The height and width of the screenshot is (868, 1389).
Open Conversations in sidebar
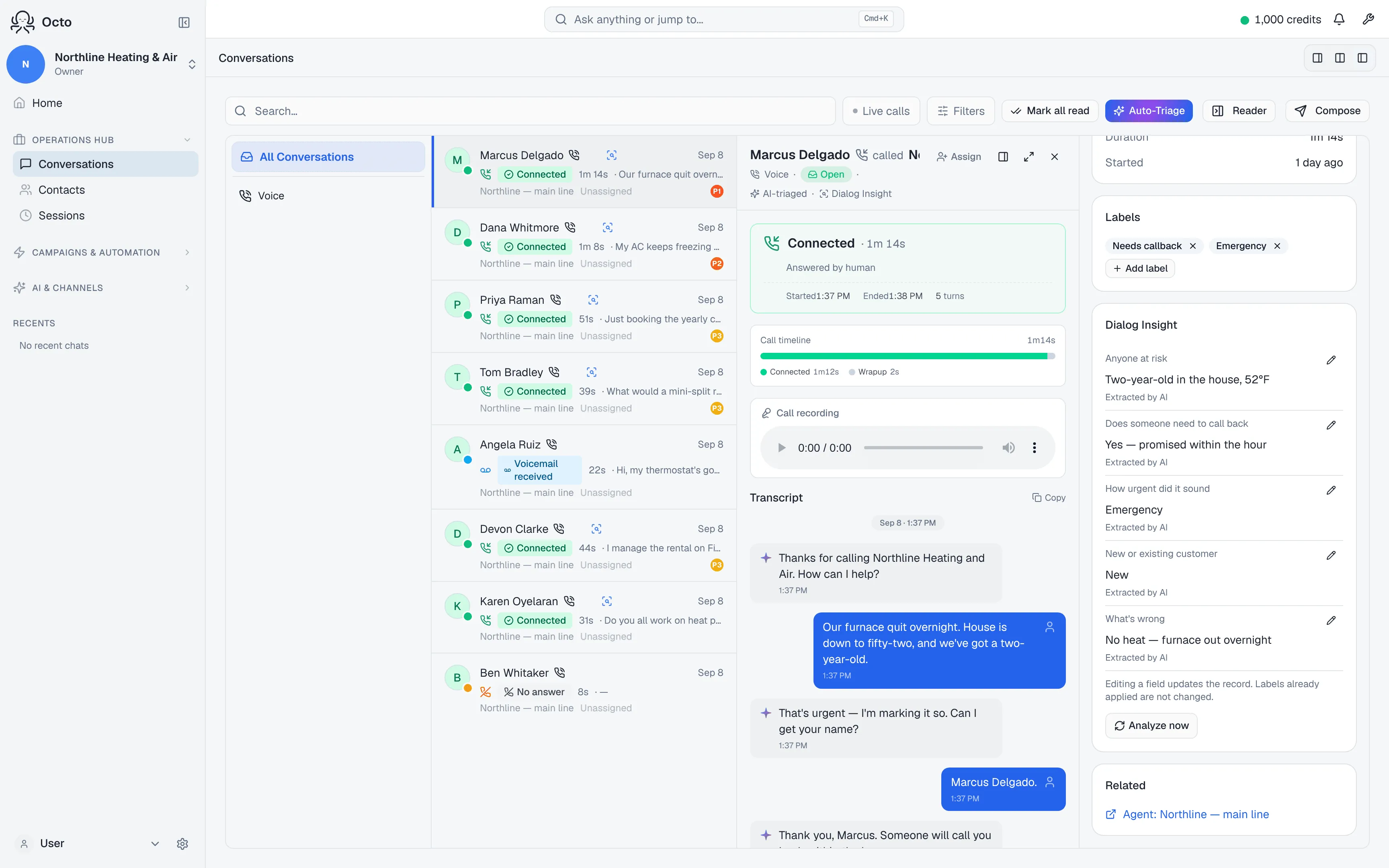click(x=106, y=164)
